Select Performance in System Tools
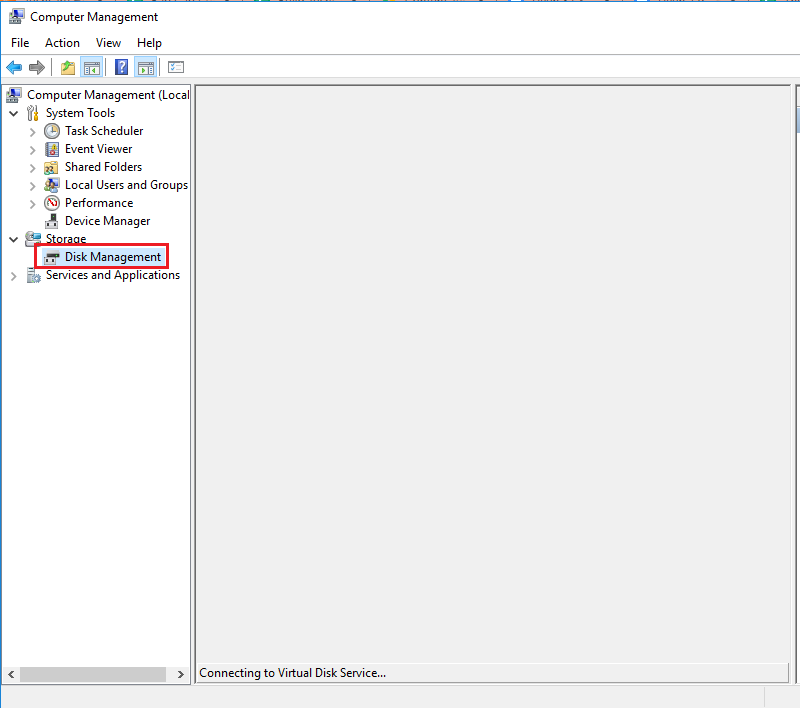 (x=98, y=203)
